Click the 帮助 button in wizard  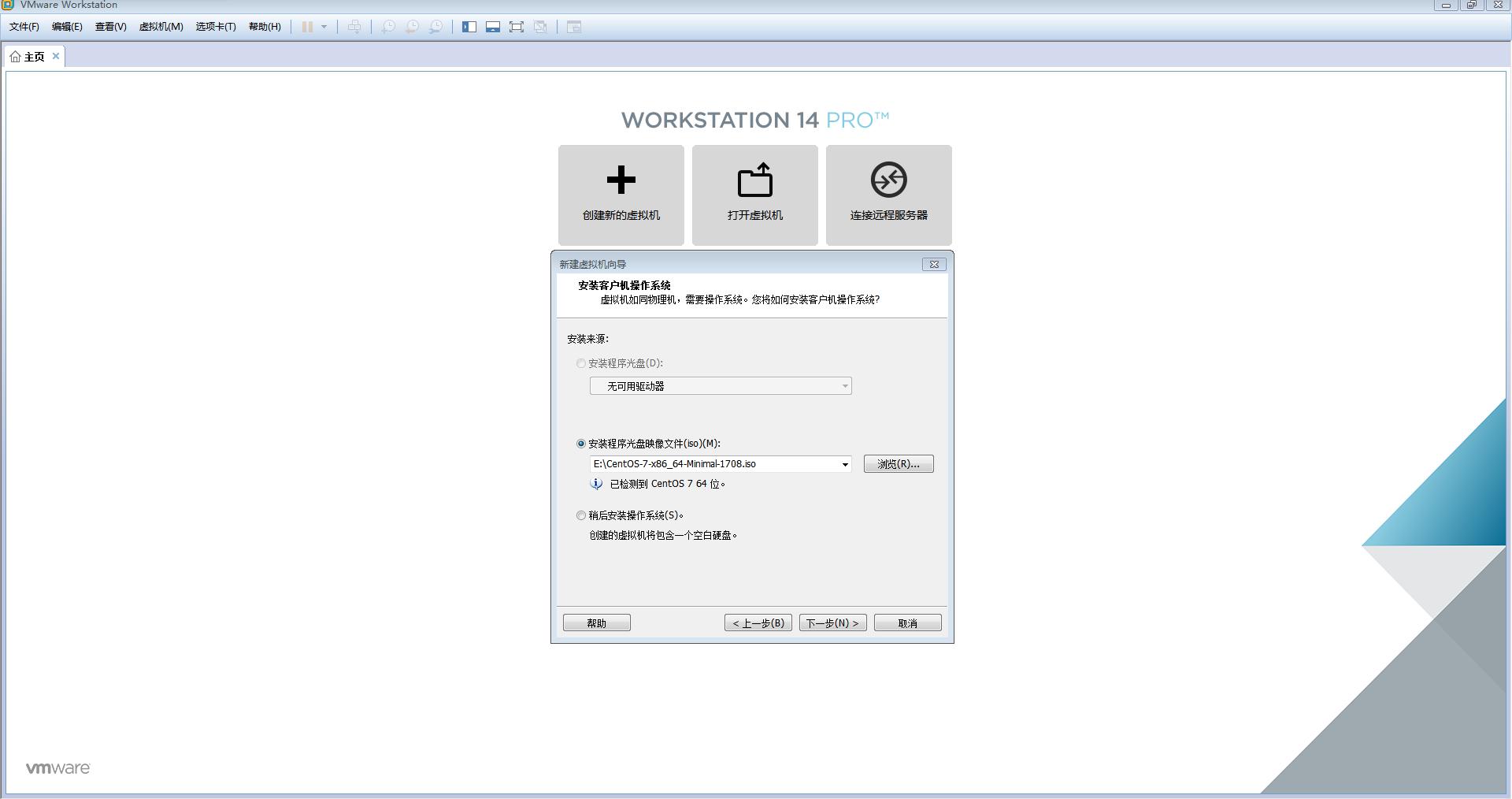597,622
